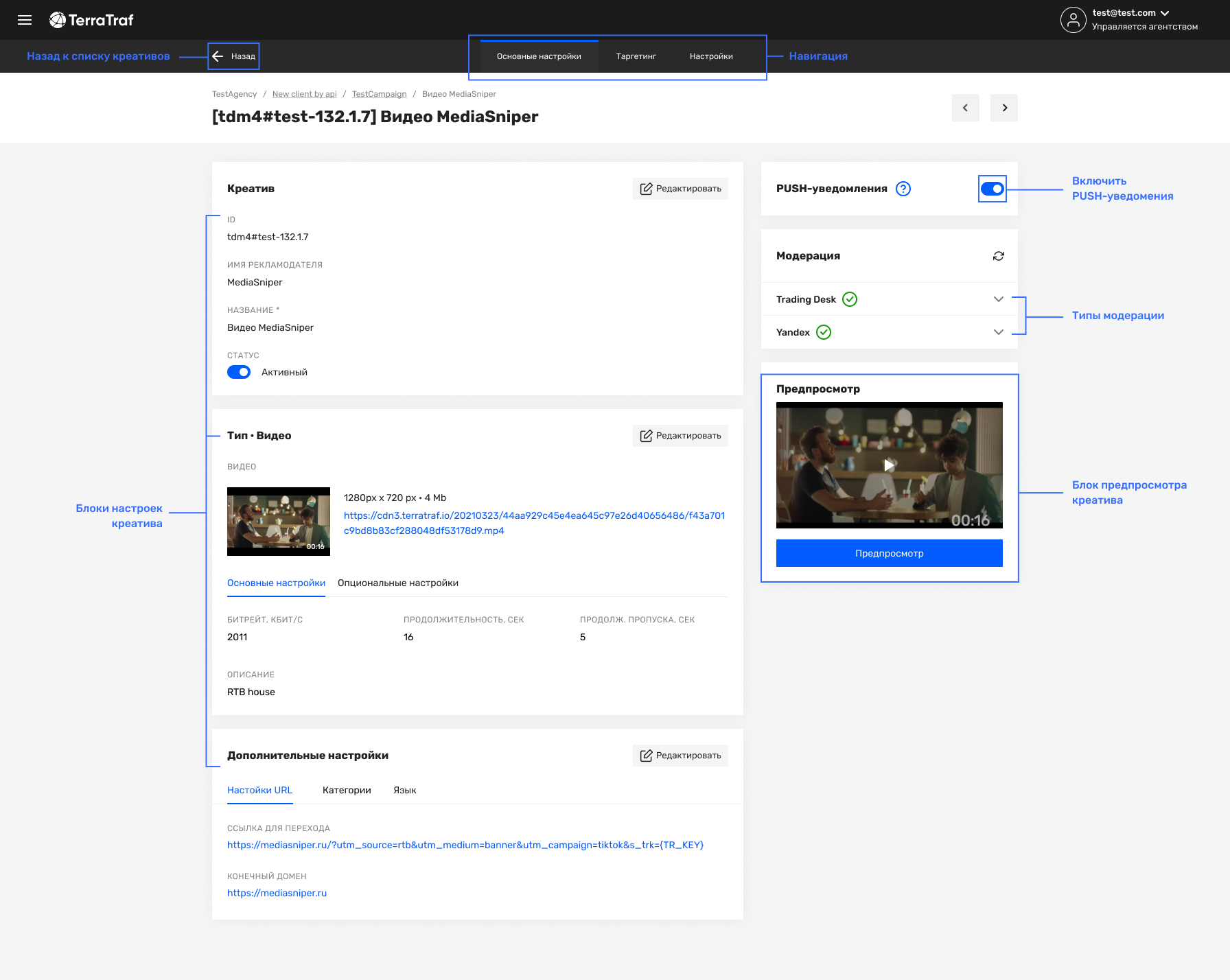Toggle the PUSH-уведомления switch
Screen dimensions: 1230x980
[993, 189]
